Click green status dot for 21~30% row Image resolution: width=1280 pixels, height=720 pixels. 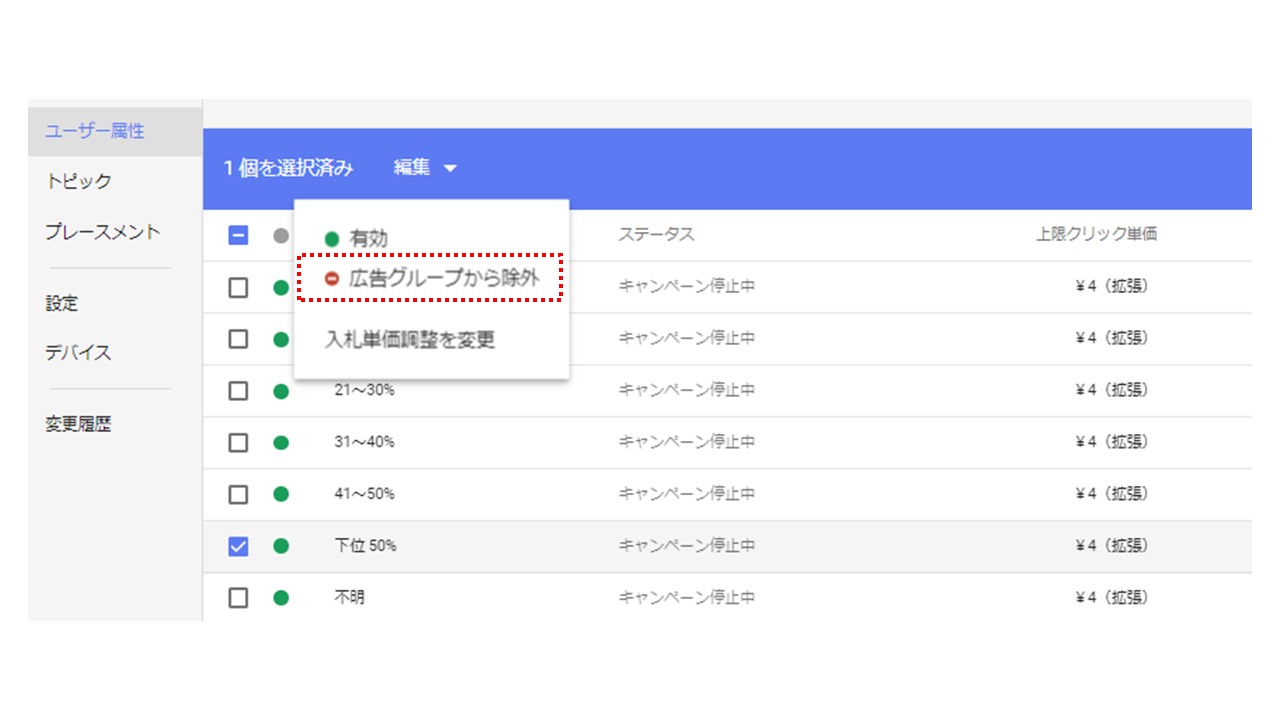coord(281,390)
